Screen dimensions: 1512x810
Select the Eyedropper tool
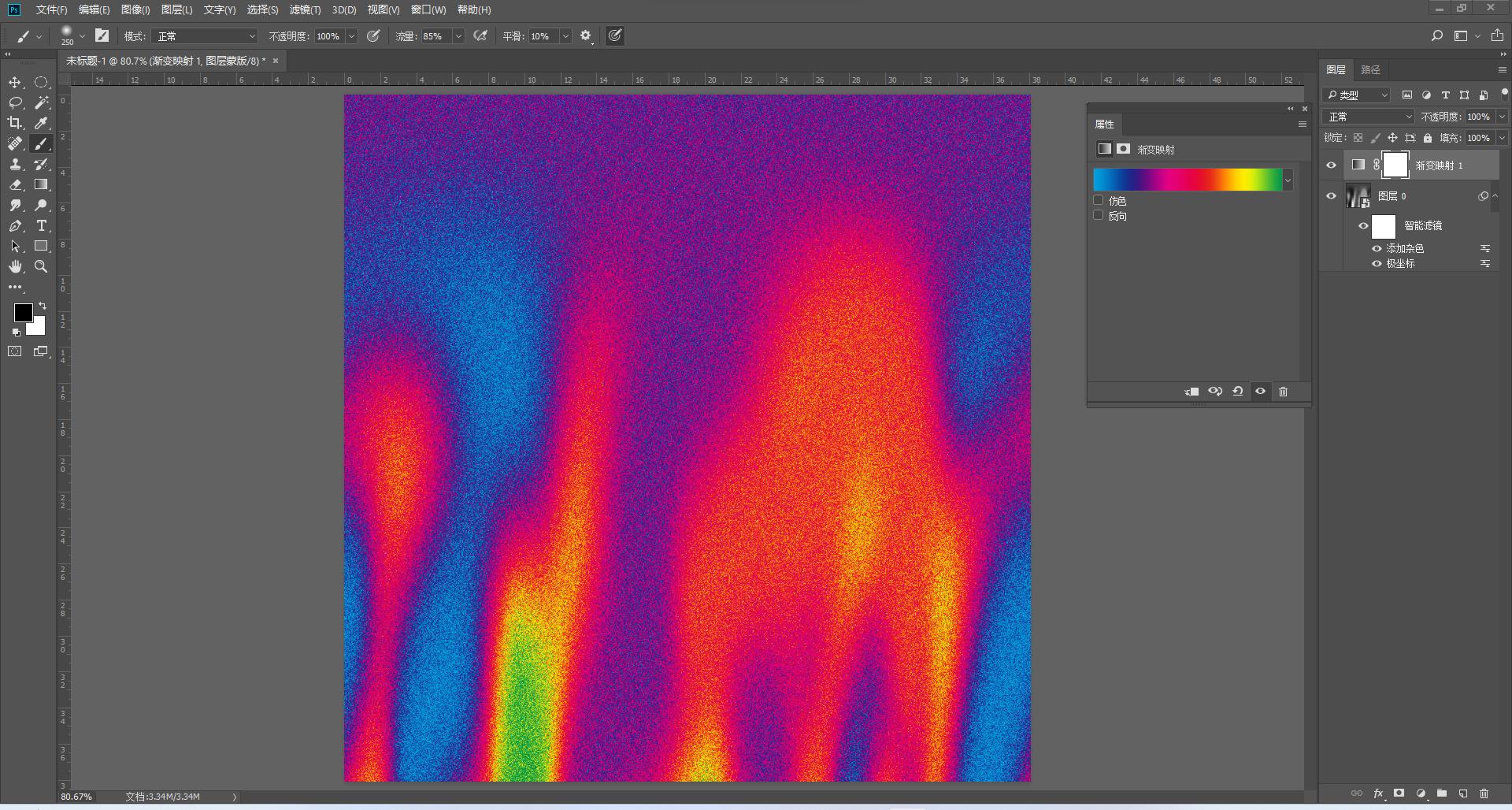pyautogui.click(x=41, y=123)
